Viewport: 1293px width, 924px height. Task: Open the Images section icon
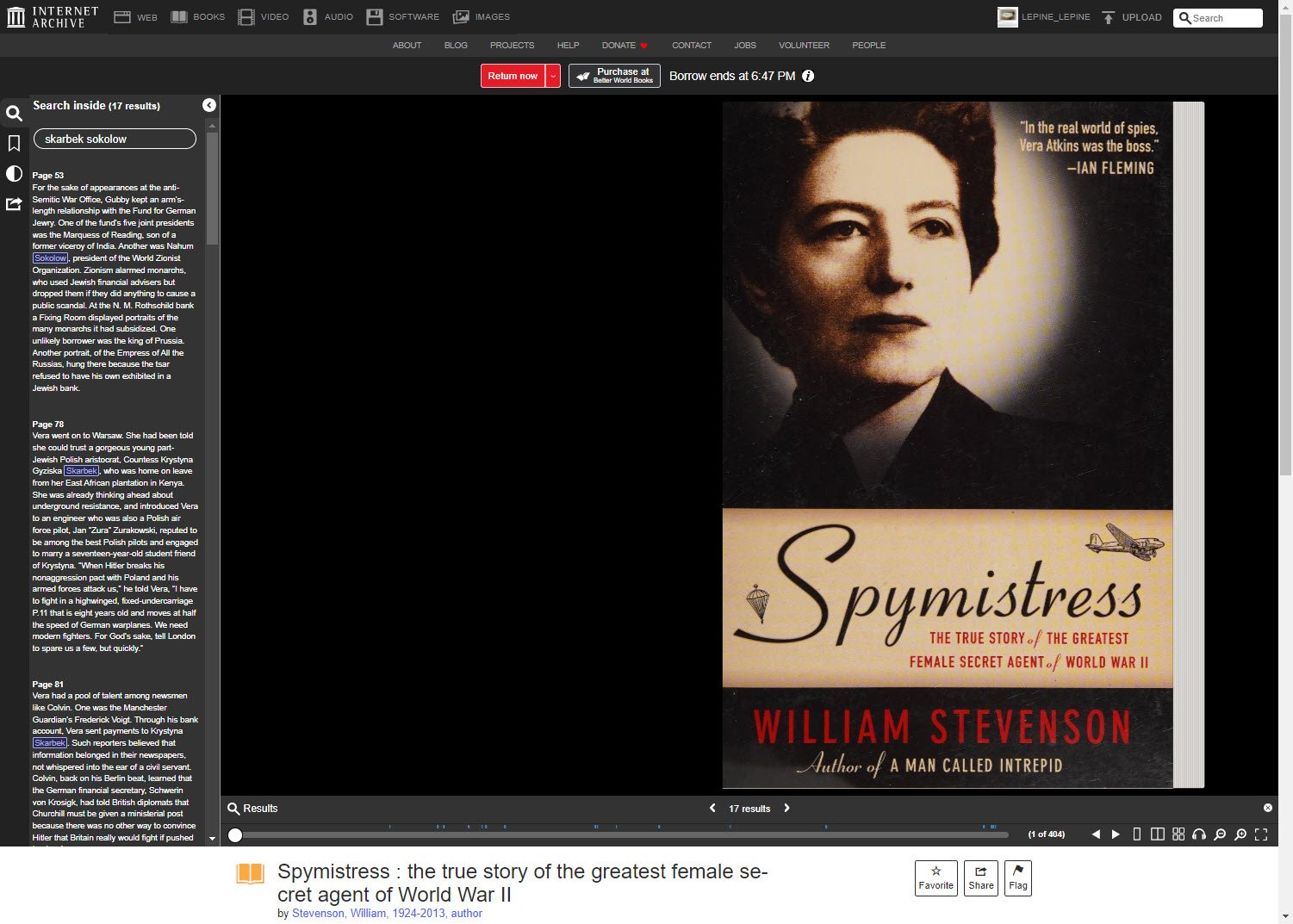click(x=461, y=17)
